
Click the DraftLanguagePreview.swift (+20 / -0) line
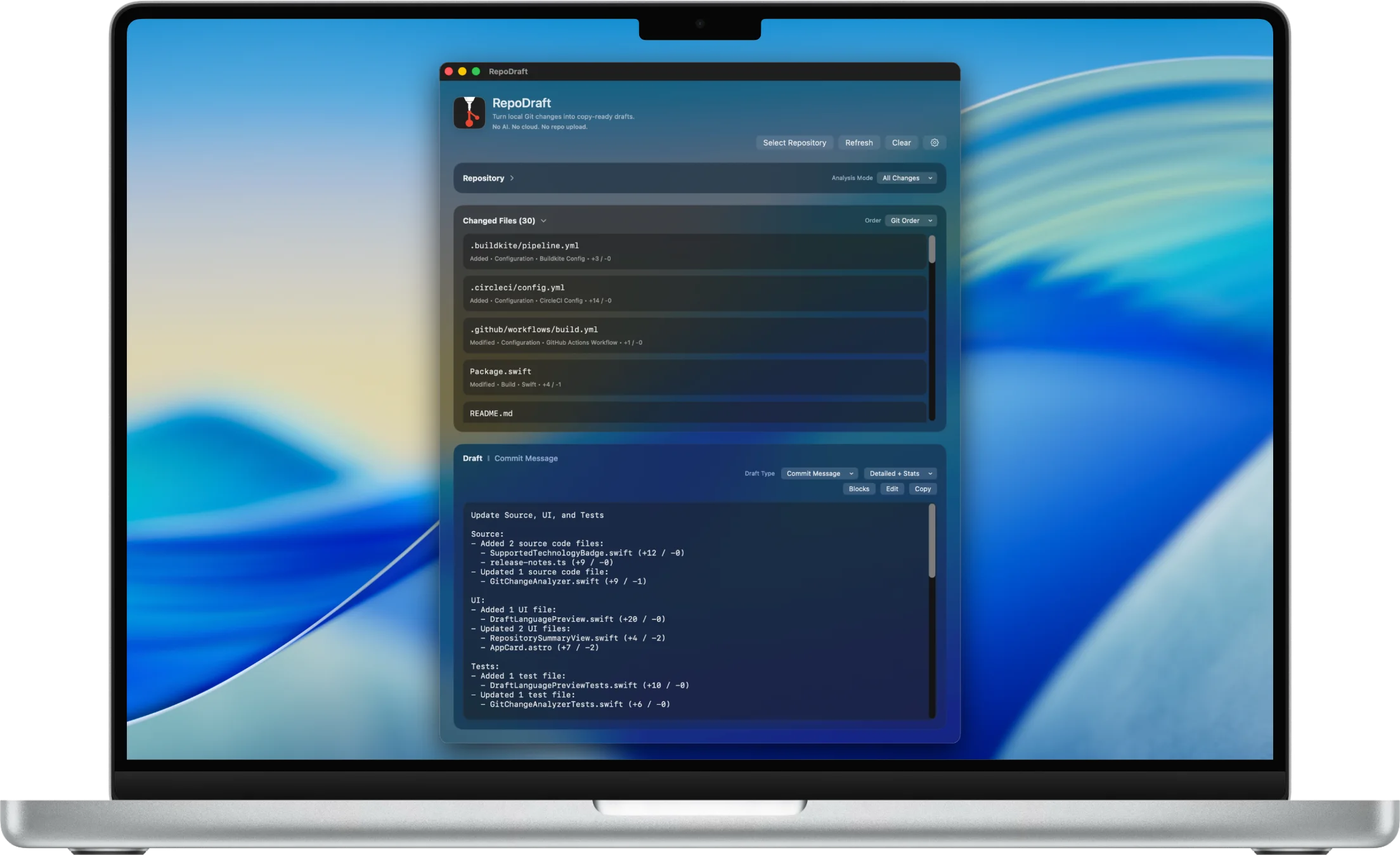573,619
